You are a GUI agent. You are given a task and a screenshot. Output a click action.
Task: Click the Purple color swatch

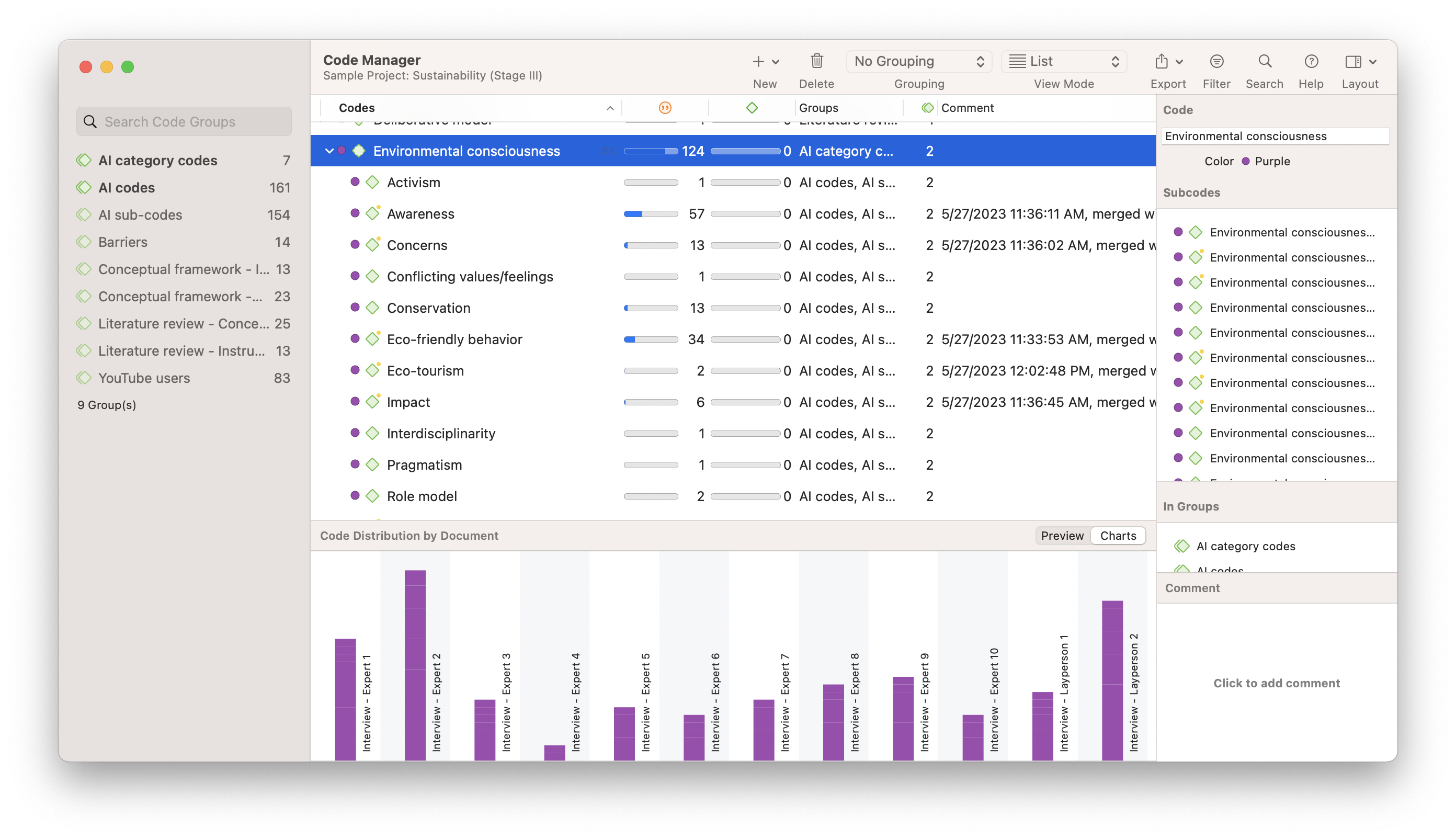(1246, 161)
